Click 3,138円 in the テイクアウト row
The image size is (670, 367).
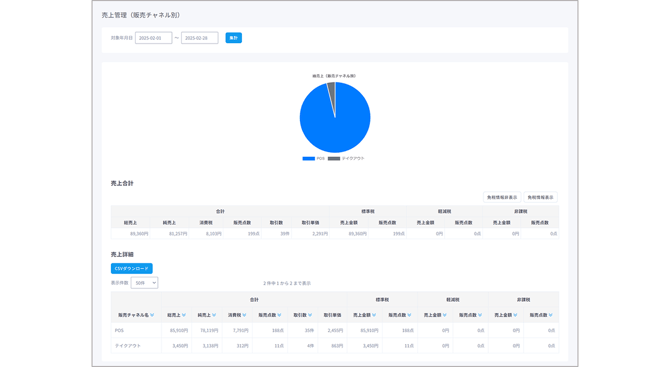[211, 346]
